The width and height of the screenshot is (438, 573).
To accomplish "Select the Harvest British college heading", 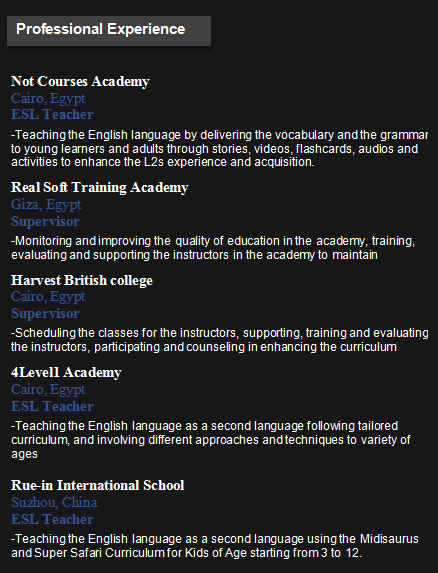I will coord(82,280).
